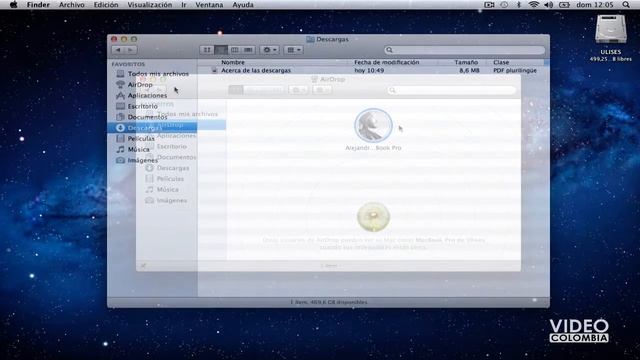Open the arrange dropdown in AirDrop window
The width and height of the screenshot is (640, 360).
[x=322, y=90]
